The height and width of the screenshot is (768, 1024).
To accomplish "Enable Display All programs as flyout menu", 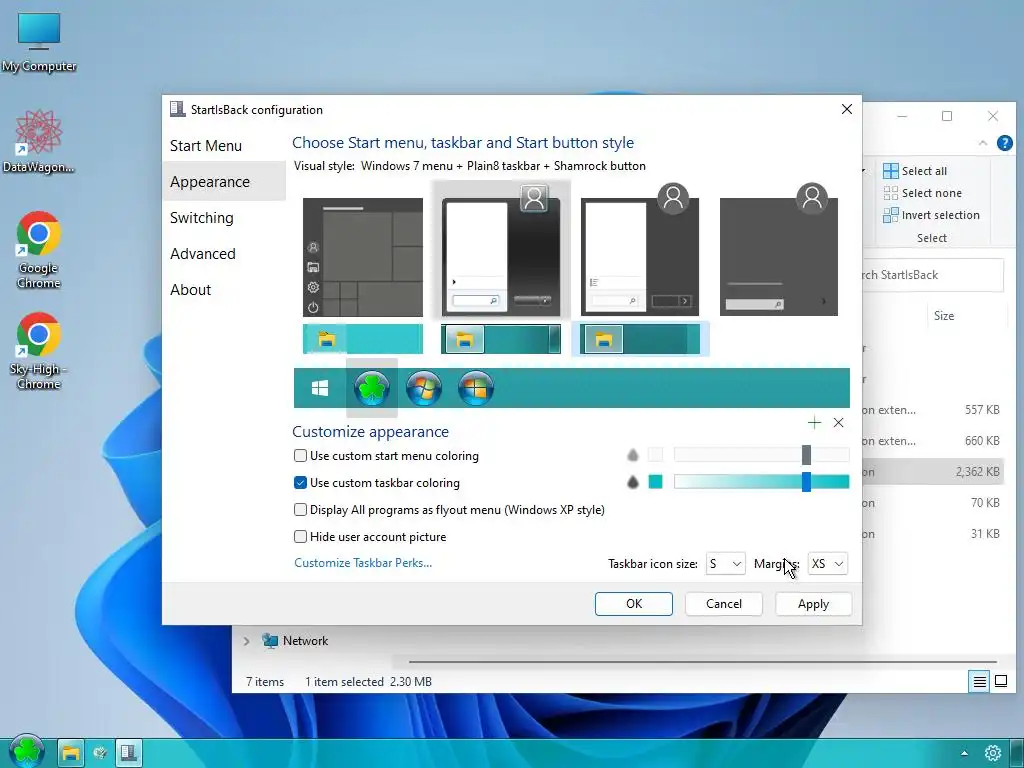I will click(x=300, y=509).
